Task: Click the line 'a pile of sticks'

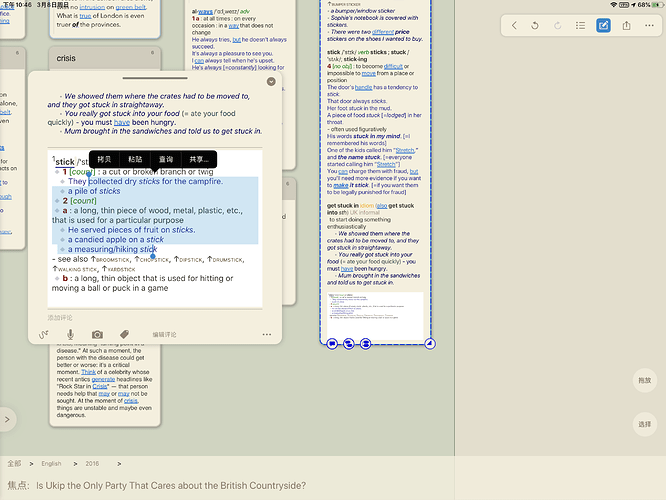Action: (94, 191)
